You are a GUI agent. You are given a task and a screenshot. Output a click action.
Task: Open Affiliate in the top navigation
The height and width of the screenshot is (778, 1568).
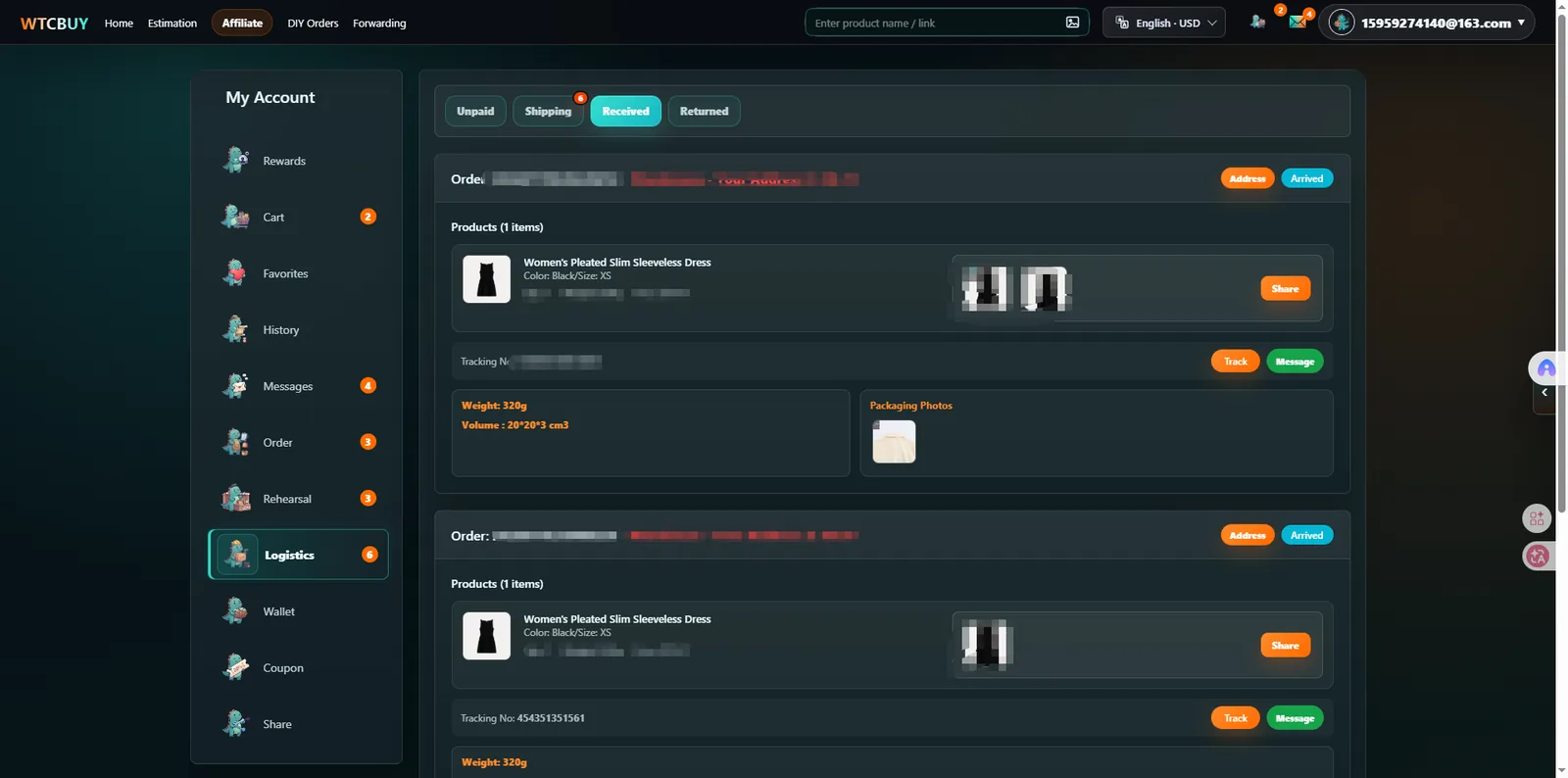242,23
